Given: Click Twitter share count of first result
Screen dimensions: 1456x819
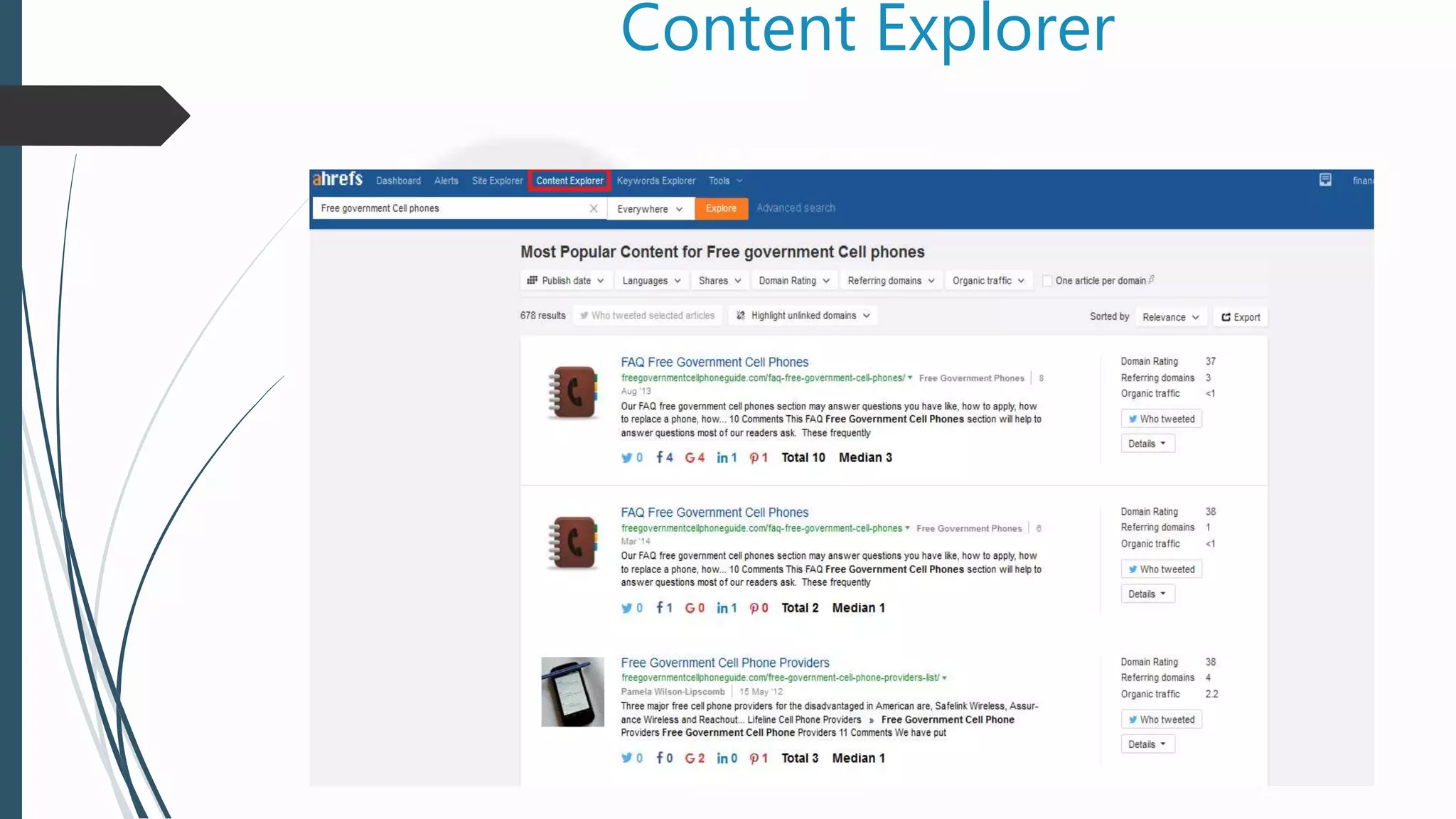Looking at the screenshot, I should pyautogui.click(x=632, y=458).
